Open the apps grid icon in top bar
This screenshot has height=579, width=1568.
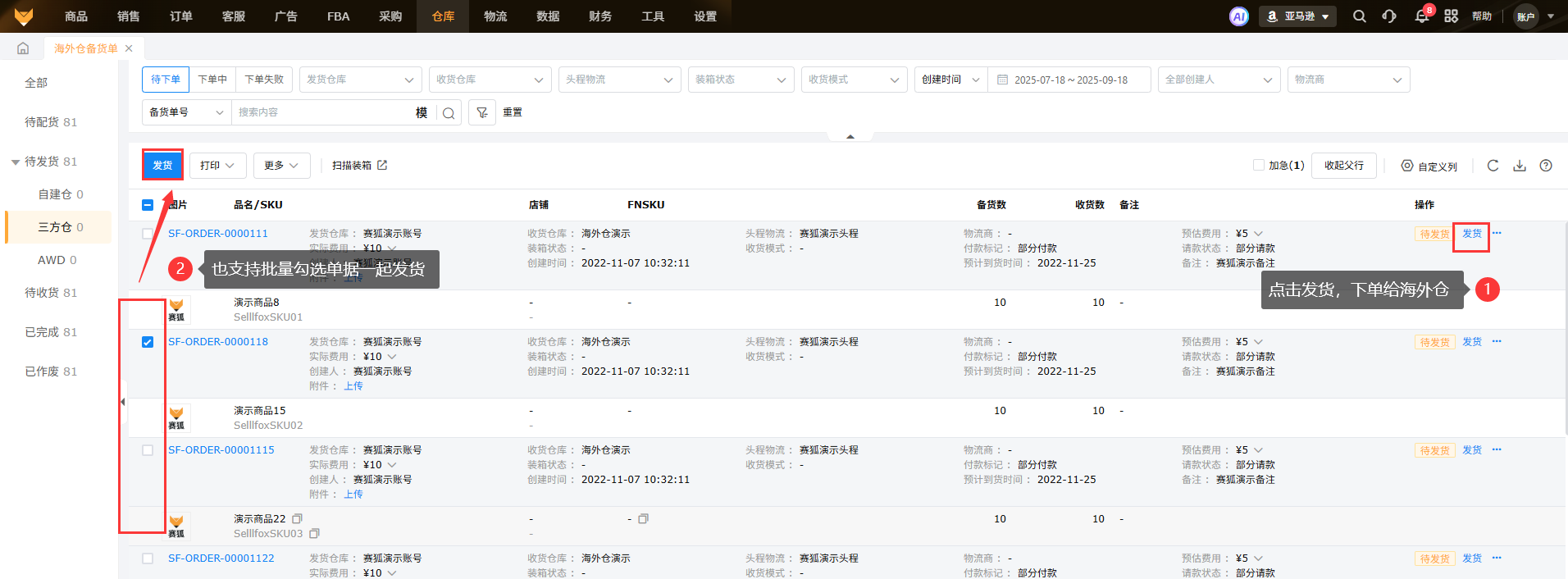click(1452, 16)
